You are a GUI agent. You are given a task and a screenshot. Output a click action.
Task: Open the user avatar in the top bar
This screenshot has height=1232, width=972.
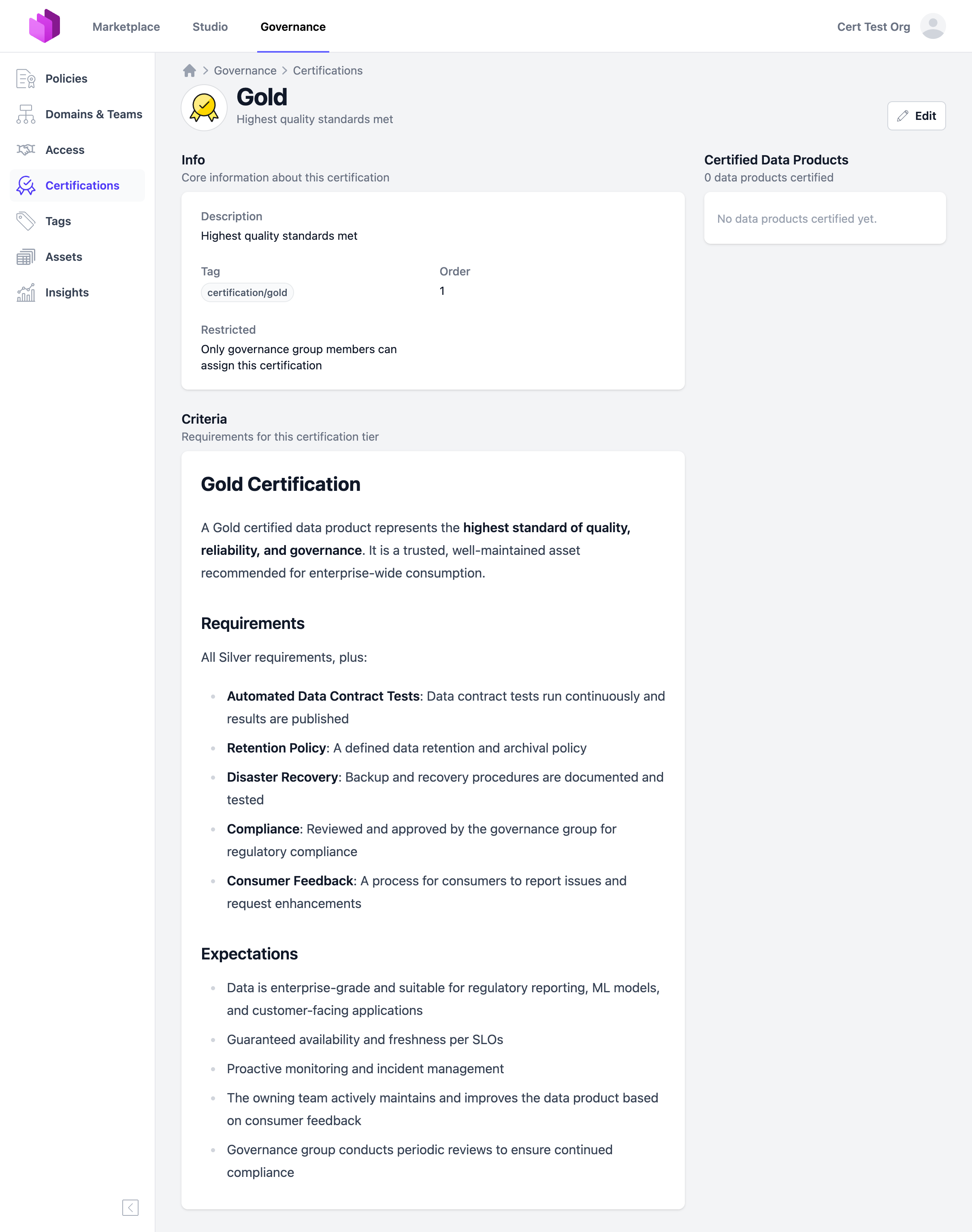(x=934, y=26)
